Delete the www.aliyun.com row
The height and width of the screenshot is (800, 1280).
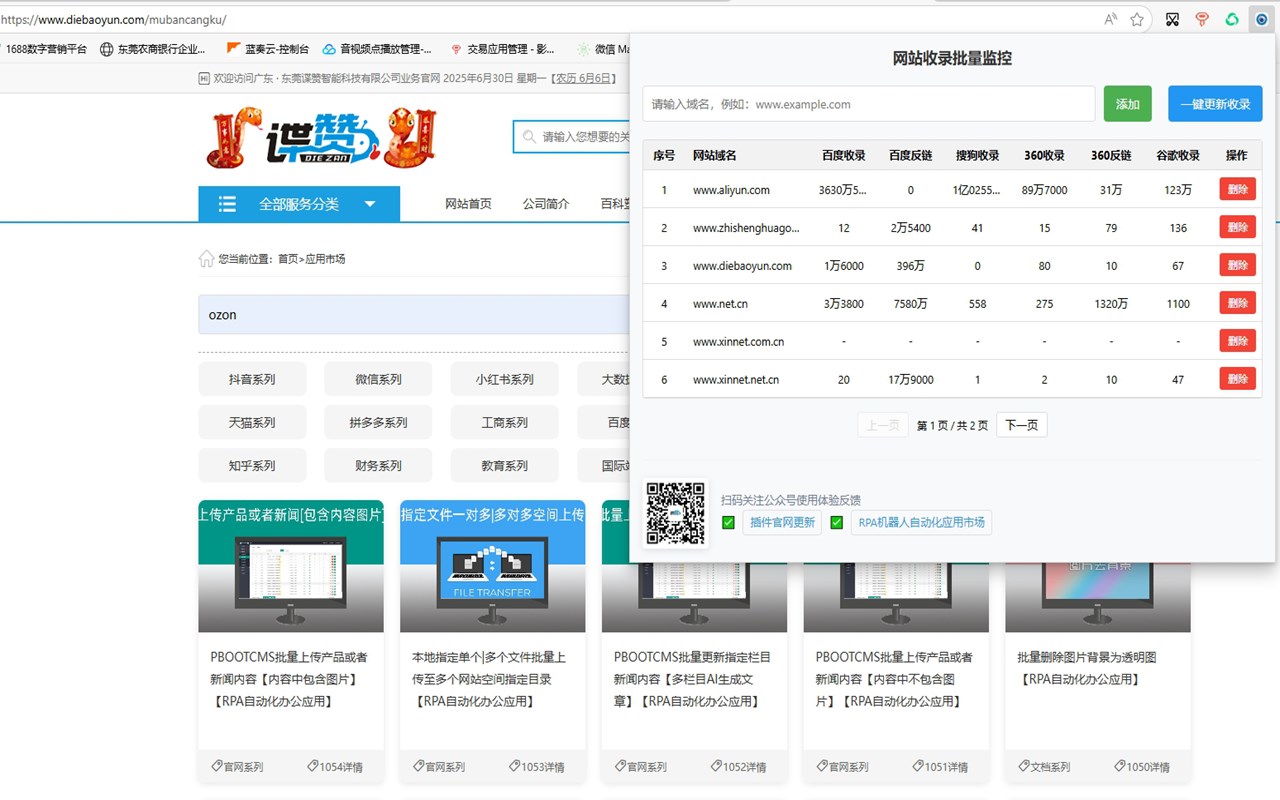tap(1237, 189)
